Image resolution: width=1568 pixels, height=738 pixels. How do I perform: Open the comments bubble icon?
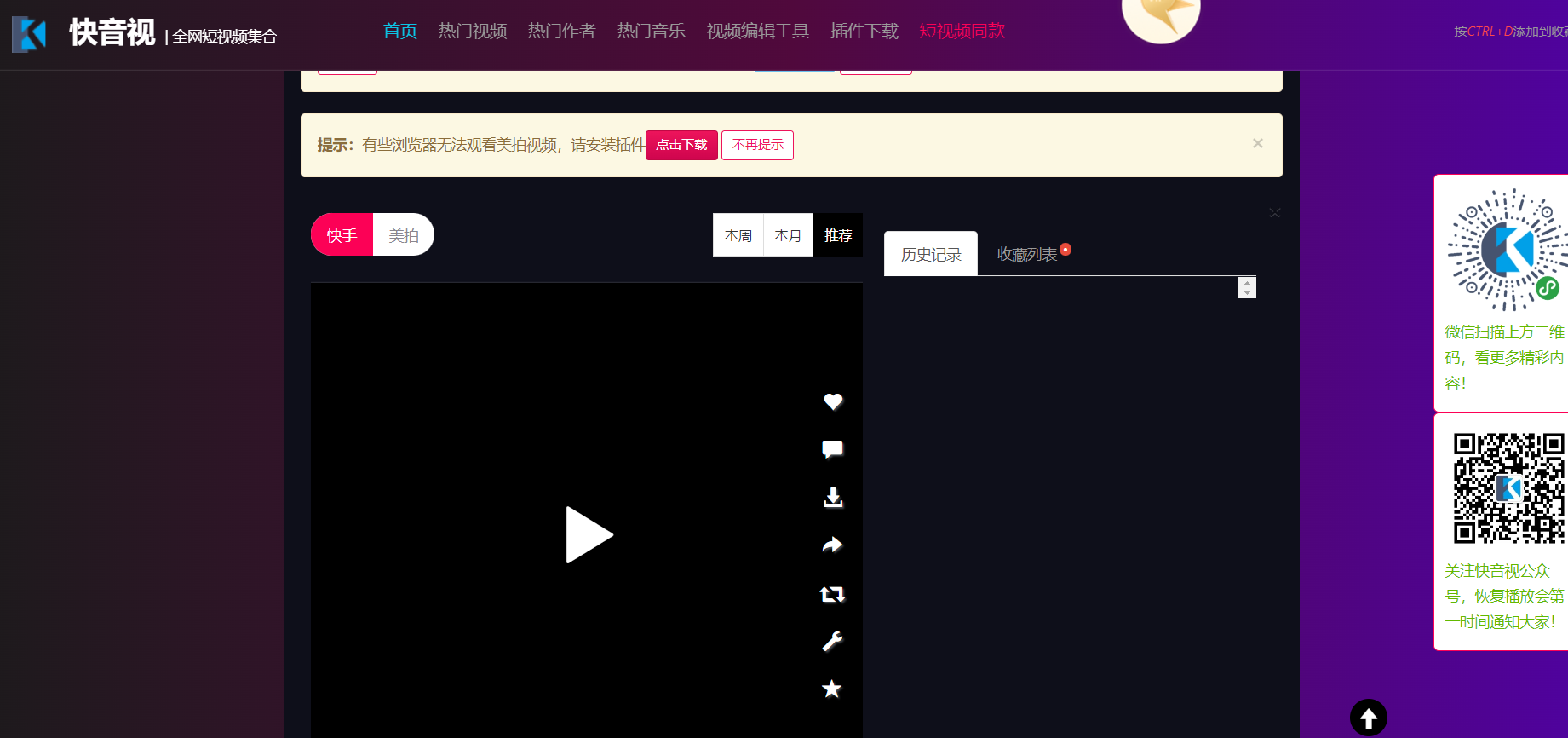(x=832, y=449)
